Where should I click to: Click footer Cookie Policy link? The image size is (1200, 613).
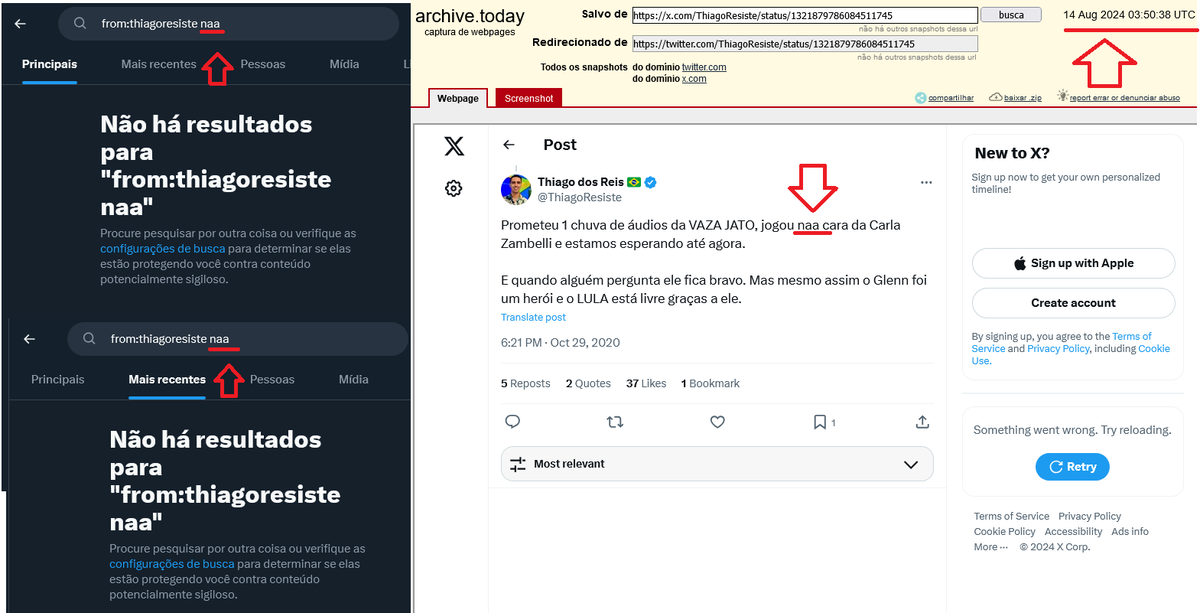pyautogui.click(x=1005, y=532)
